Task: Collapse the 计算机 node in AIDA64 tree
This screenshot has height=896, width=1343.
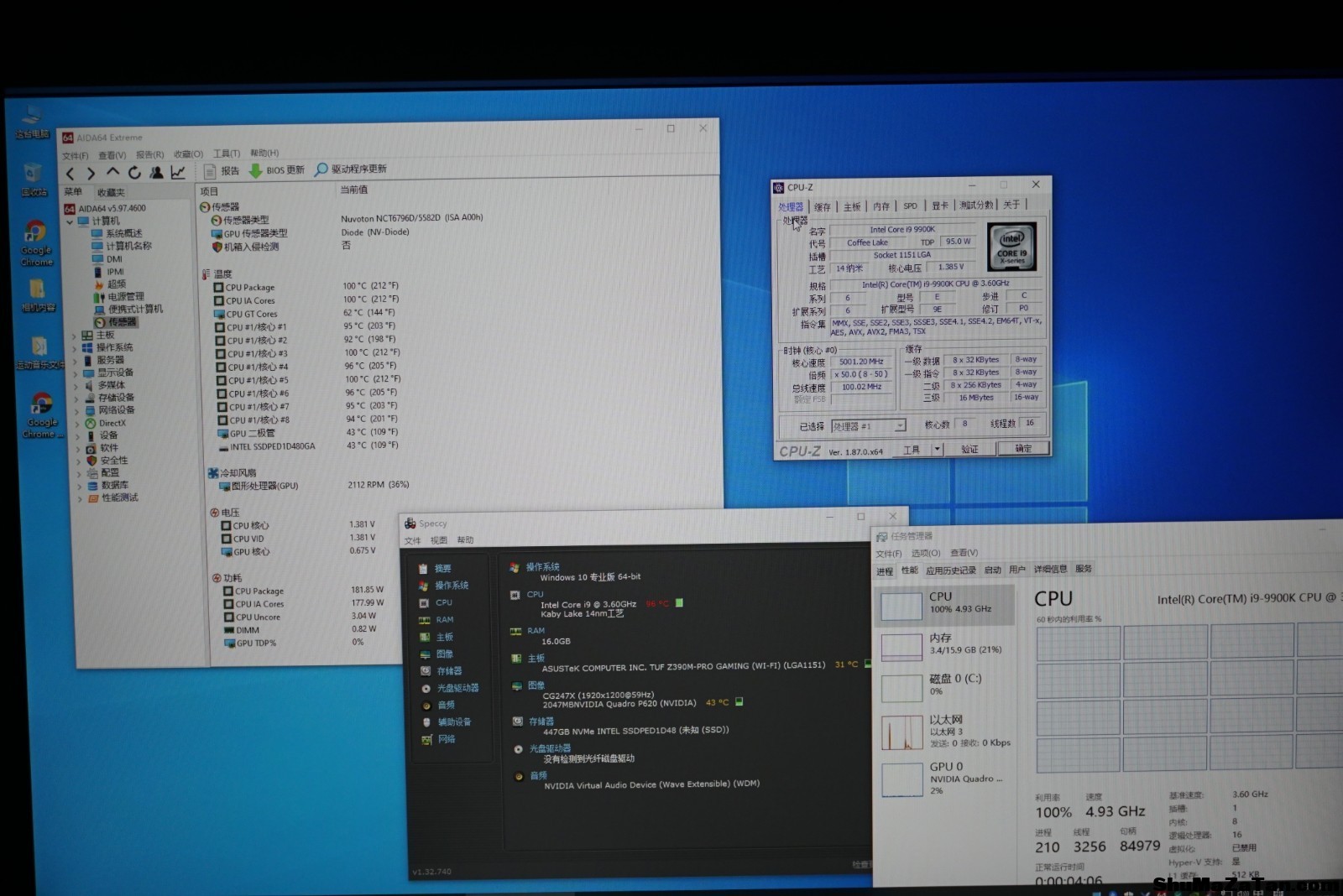Action: pos(71,221)
